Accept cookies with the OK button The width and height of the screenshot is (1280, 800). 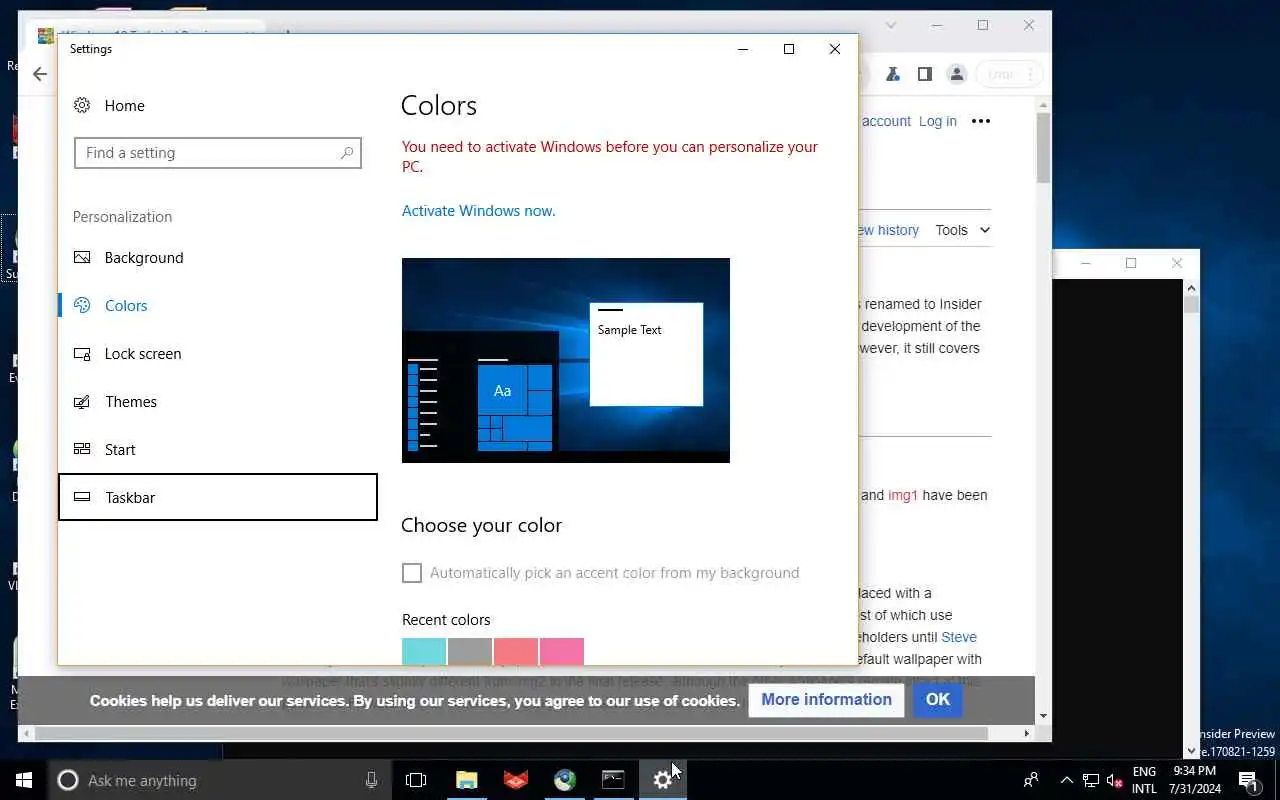click(x=938, y=700)
